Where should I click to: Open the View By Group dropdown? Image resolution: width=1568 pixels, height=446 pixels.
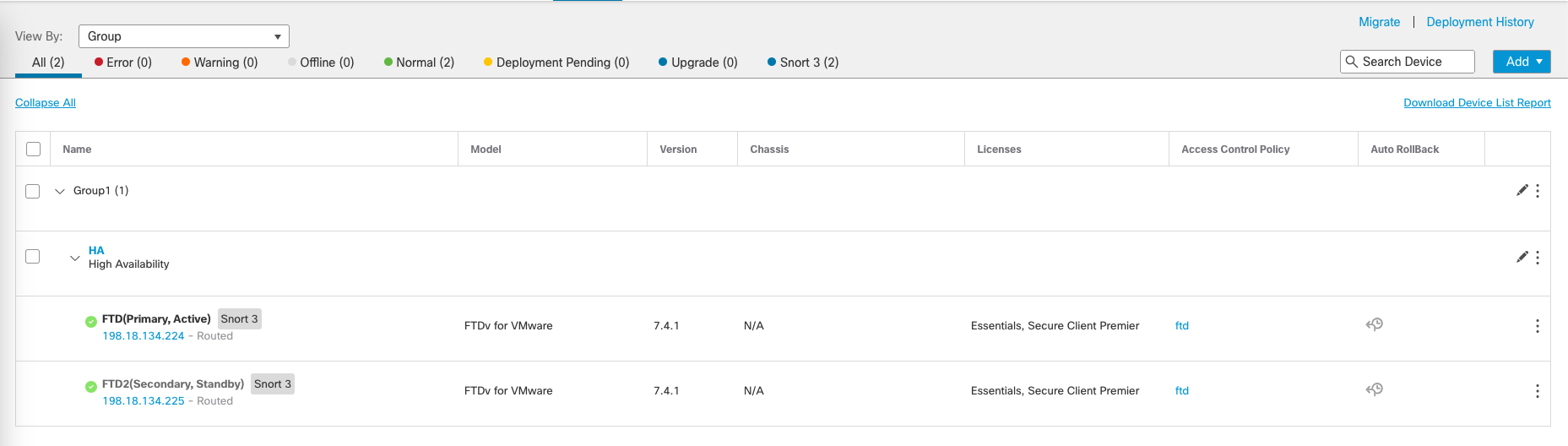184,36
